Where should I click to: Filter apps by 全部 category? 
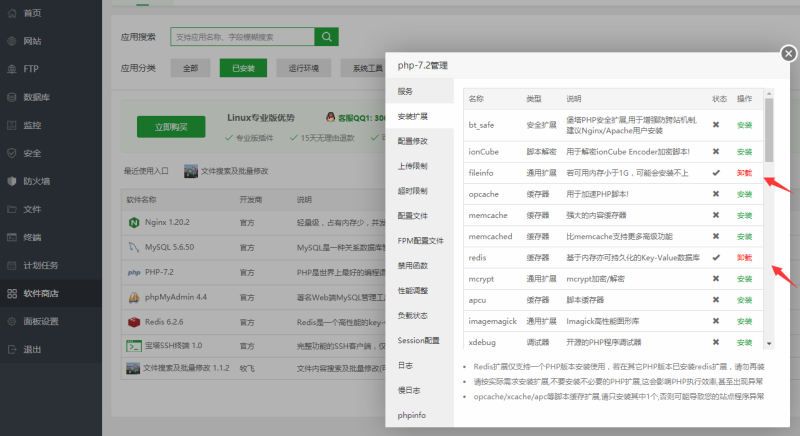click(190, 68)
